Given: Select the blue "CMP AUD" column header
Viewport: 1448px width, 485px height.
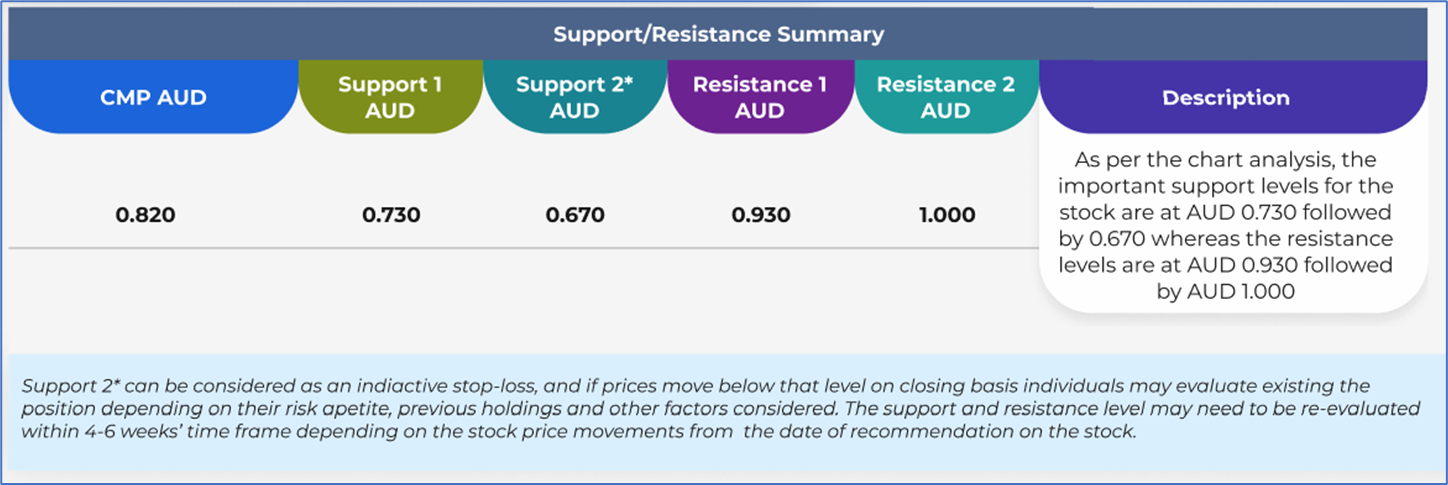Looking at the screenshot, I should 153,98.
